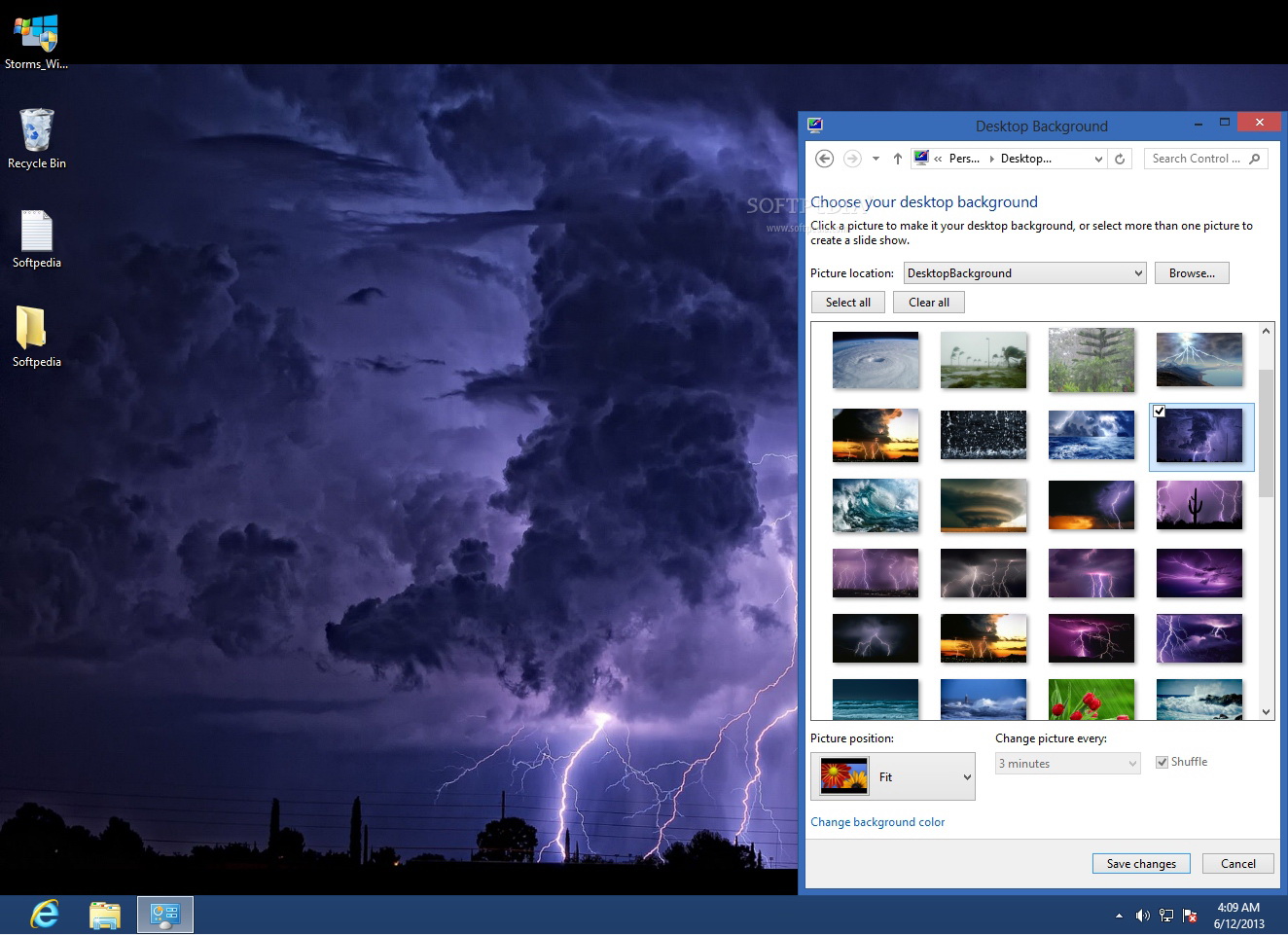This screenshot has height=935, width=1288.
Task: Click the Desktop... breadcrumb segment
Action: click(1026, 159)
